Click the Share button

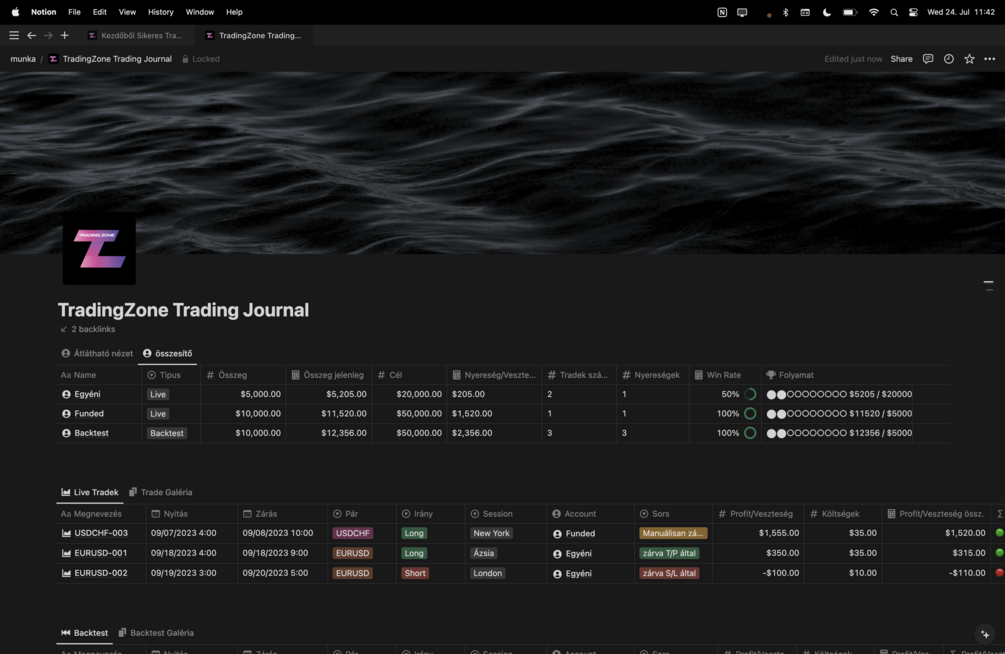click(901, 59)
